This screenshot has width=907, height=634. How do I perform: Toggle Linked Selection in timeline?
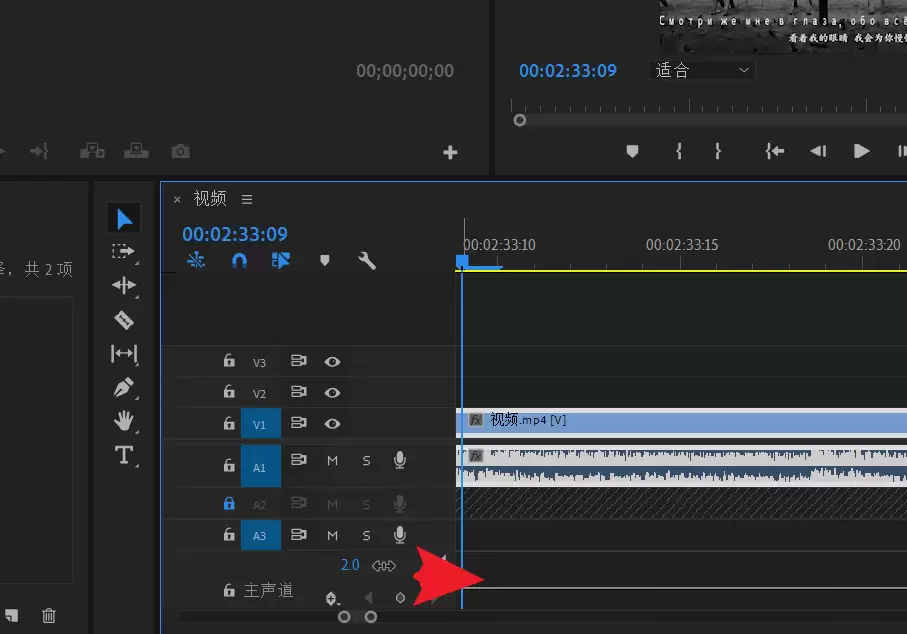pyautogui.click(x=281, y=260)
